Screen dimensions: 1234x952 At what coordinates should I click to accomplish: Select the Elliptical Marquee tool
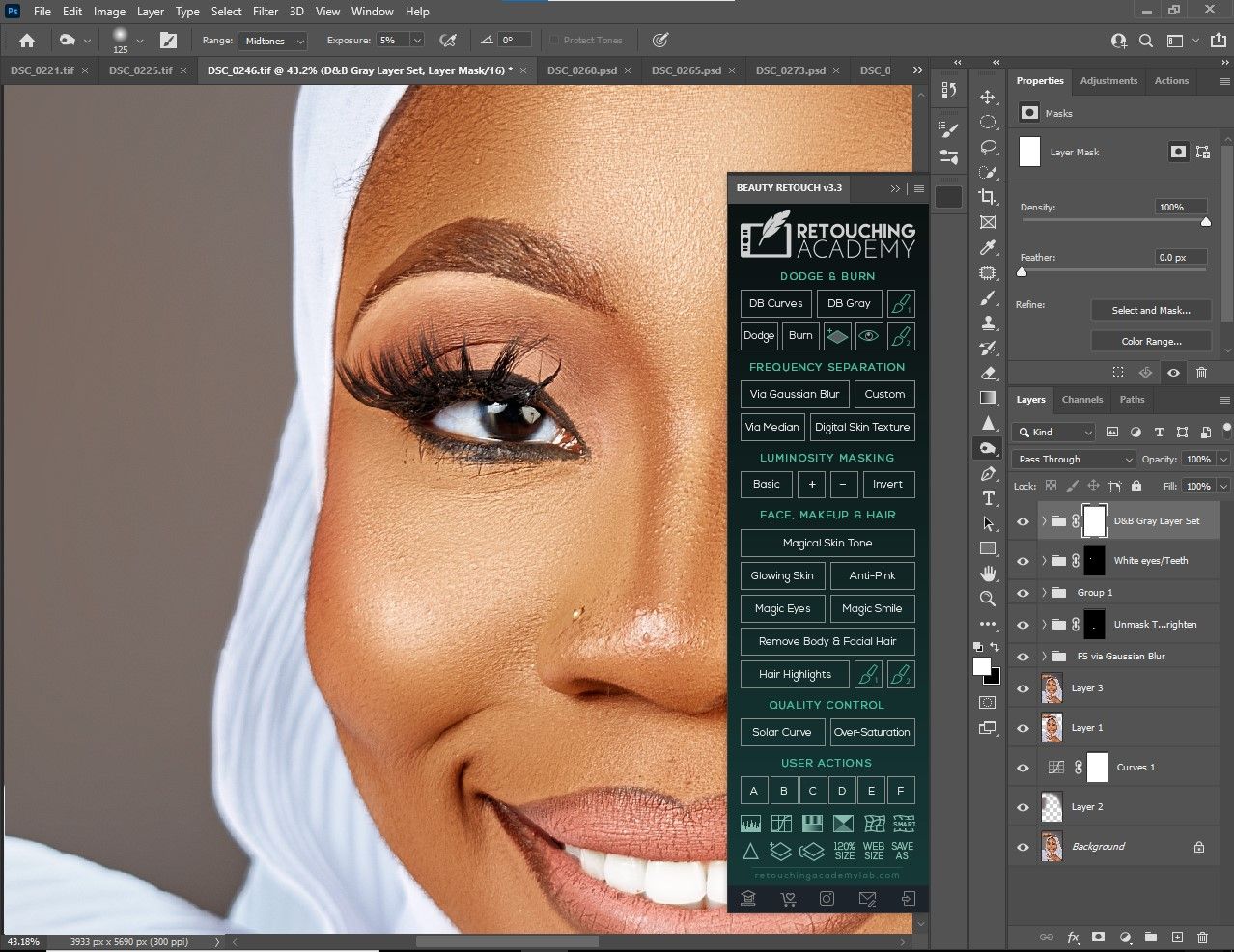click(988, 122)
